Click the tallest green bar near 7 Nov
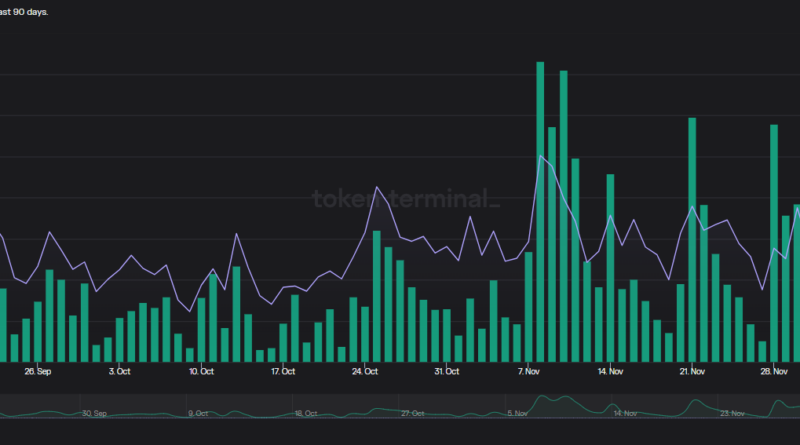Viewport: 800px width, 445px height. [x=540, y=211]
